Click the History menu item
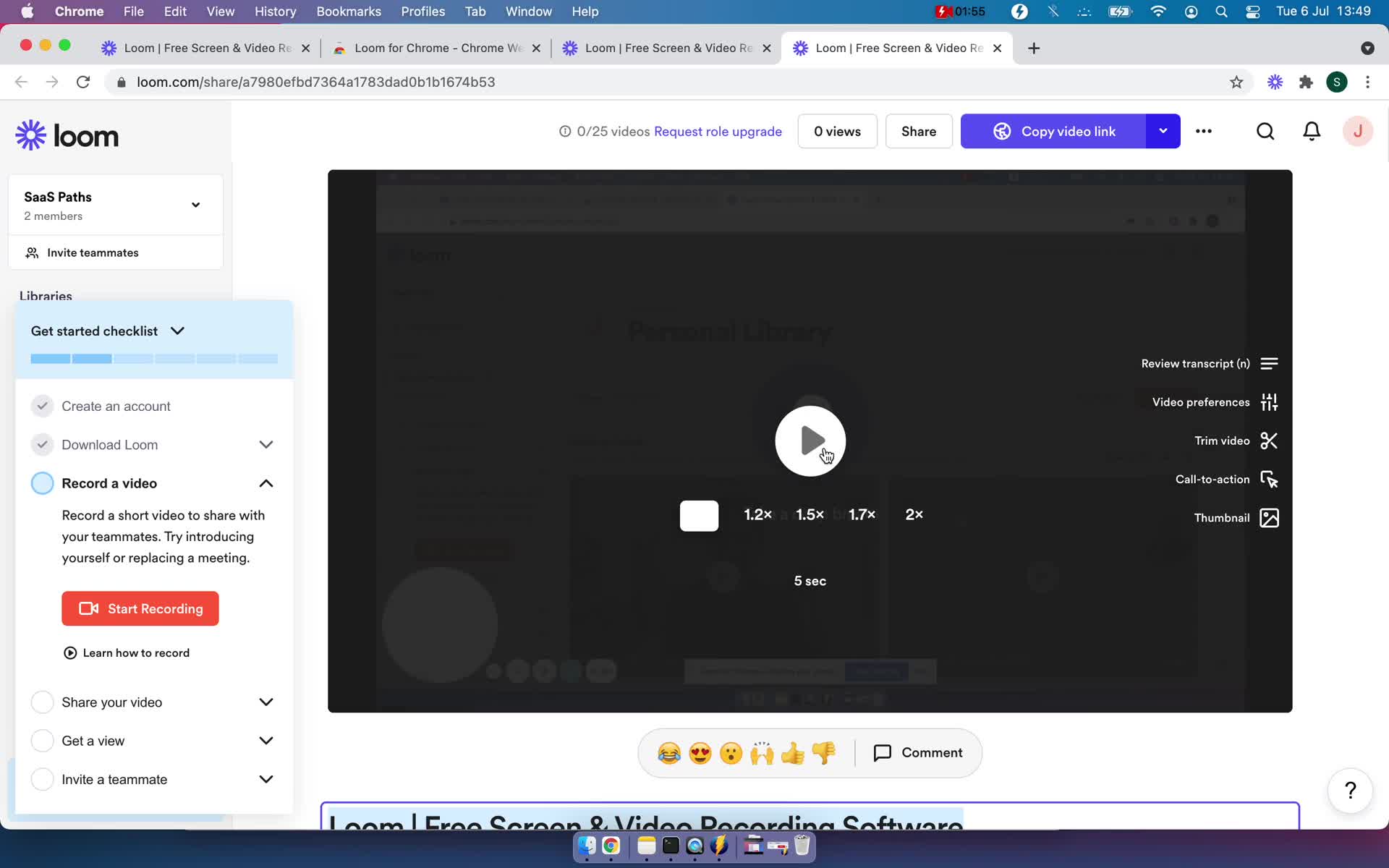This screenshot has height=868, width=1389. tap(275, 11)
